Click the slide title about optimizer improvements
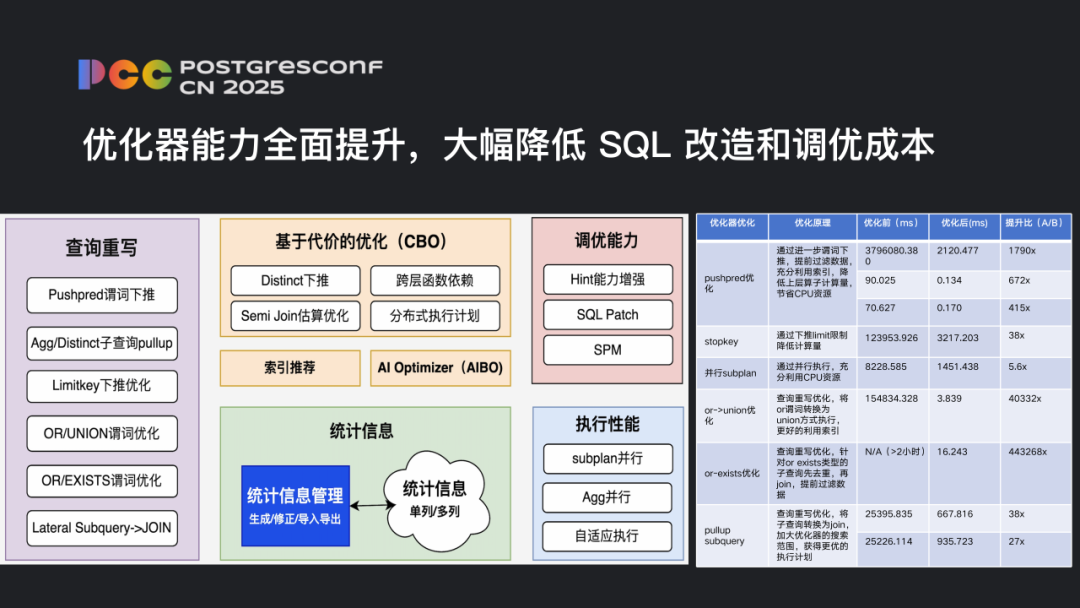 click(508, 145)
